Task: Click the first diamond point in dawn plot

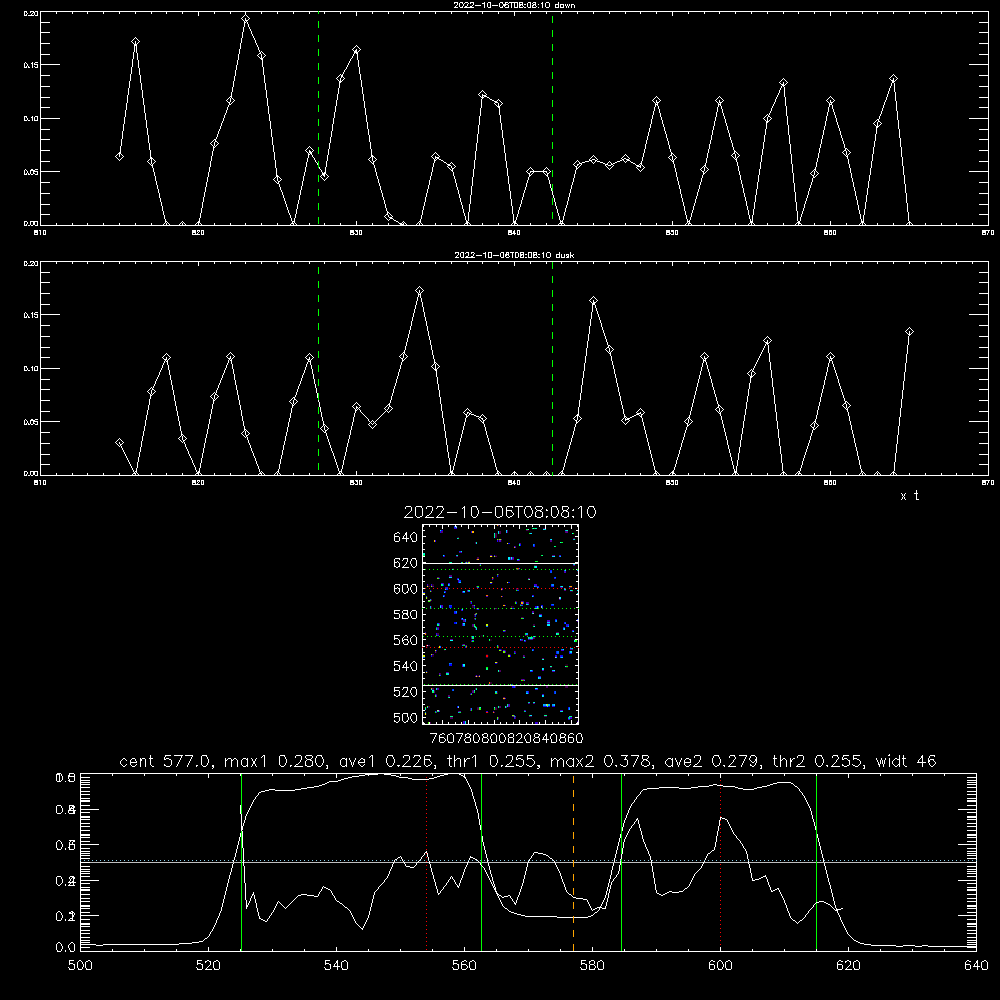Action: click(x=119, y=156)
